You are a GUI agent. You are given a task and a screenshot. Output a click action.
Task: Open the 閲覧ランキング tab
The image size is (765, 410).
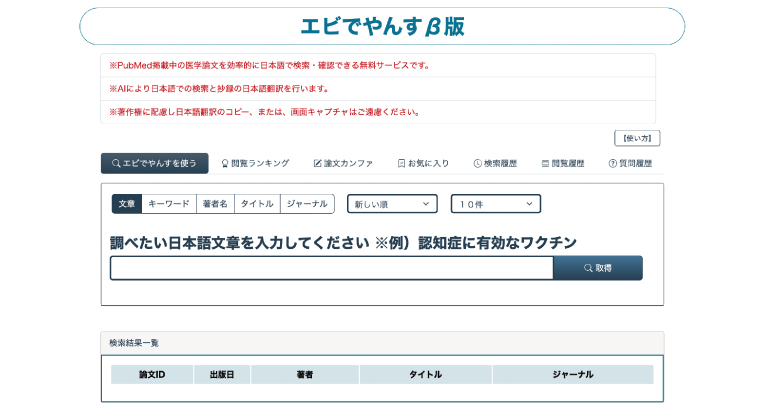pyautogui.click(x=255, y=163)
